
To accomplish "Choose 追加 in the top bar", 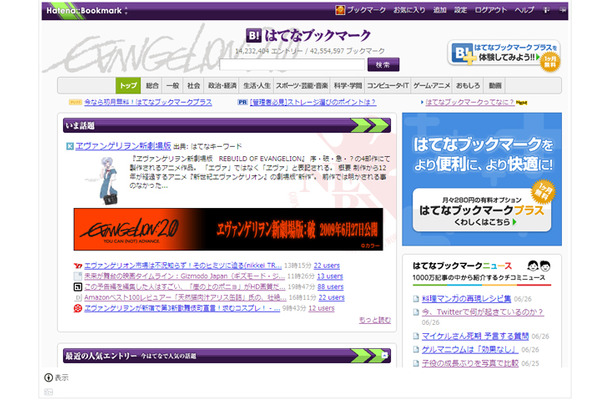I will pyautogui.click(x=440, y=10).
